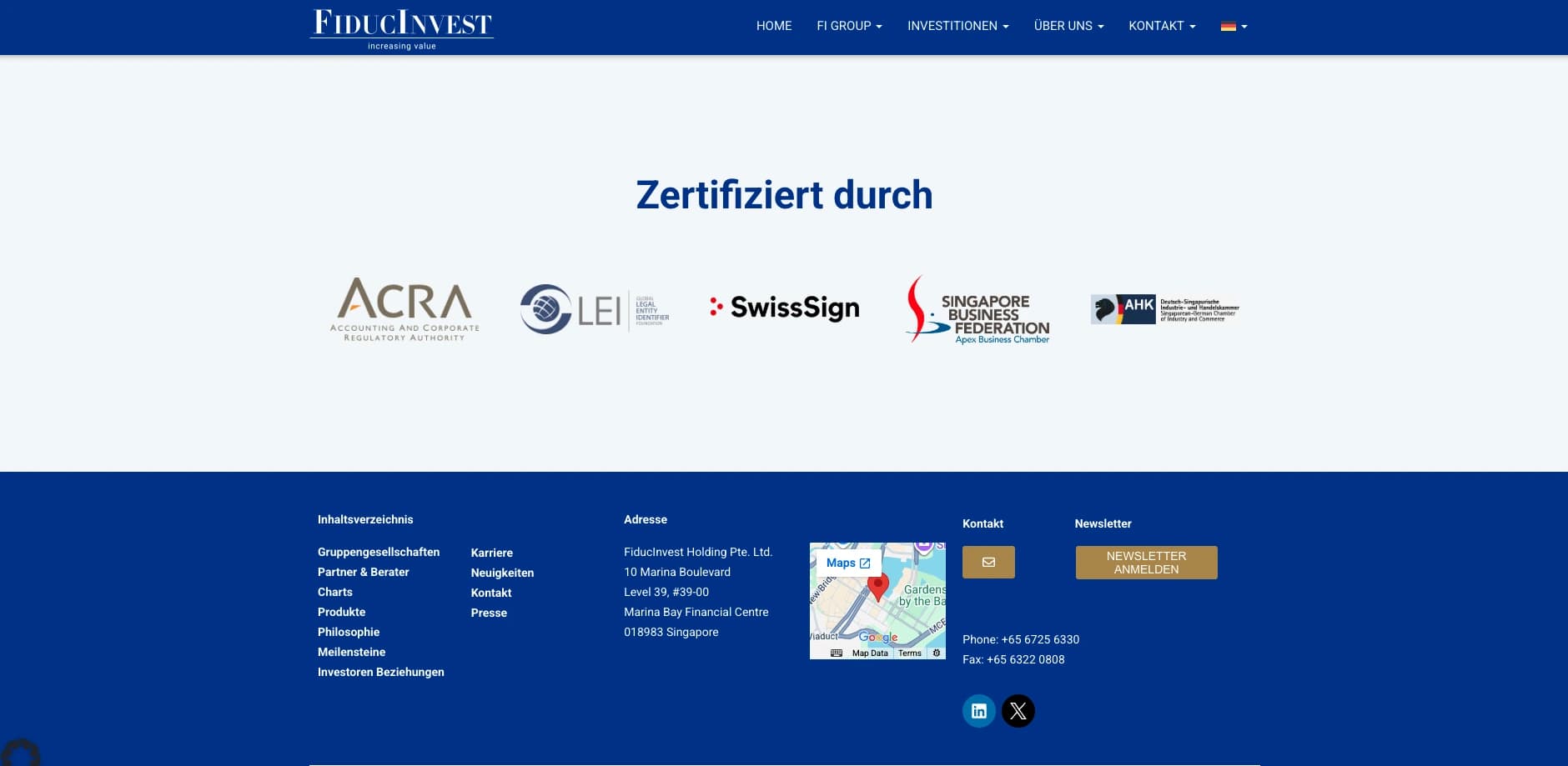1568x766 pixels.
Task: Open Meilensteine footer link
Action: click(x=351, y=652)
